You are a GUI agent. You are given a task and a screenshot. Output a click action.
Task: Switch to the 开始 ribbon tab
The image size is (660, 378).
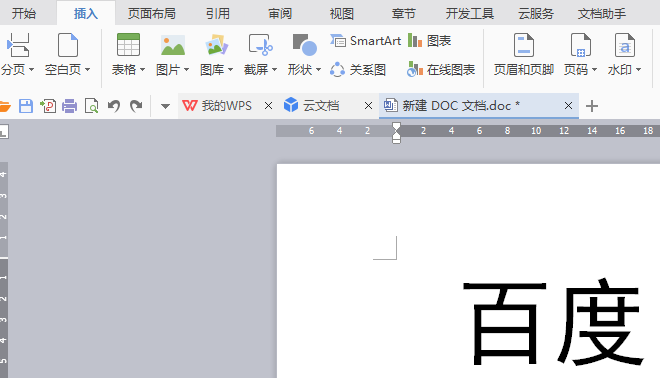coord(24,13)
